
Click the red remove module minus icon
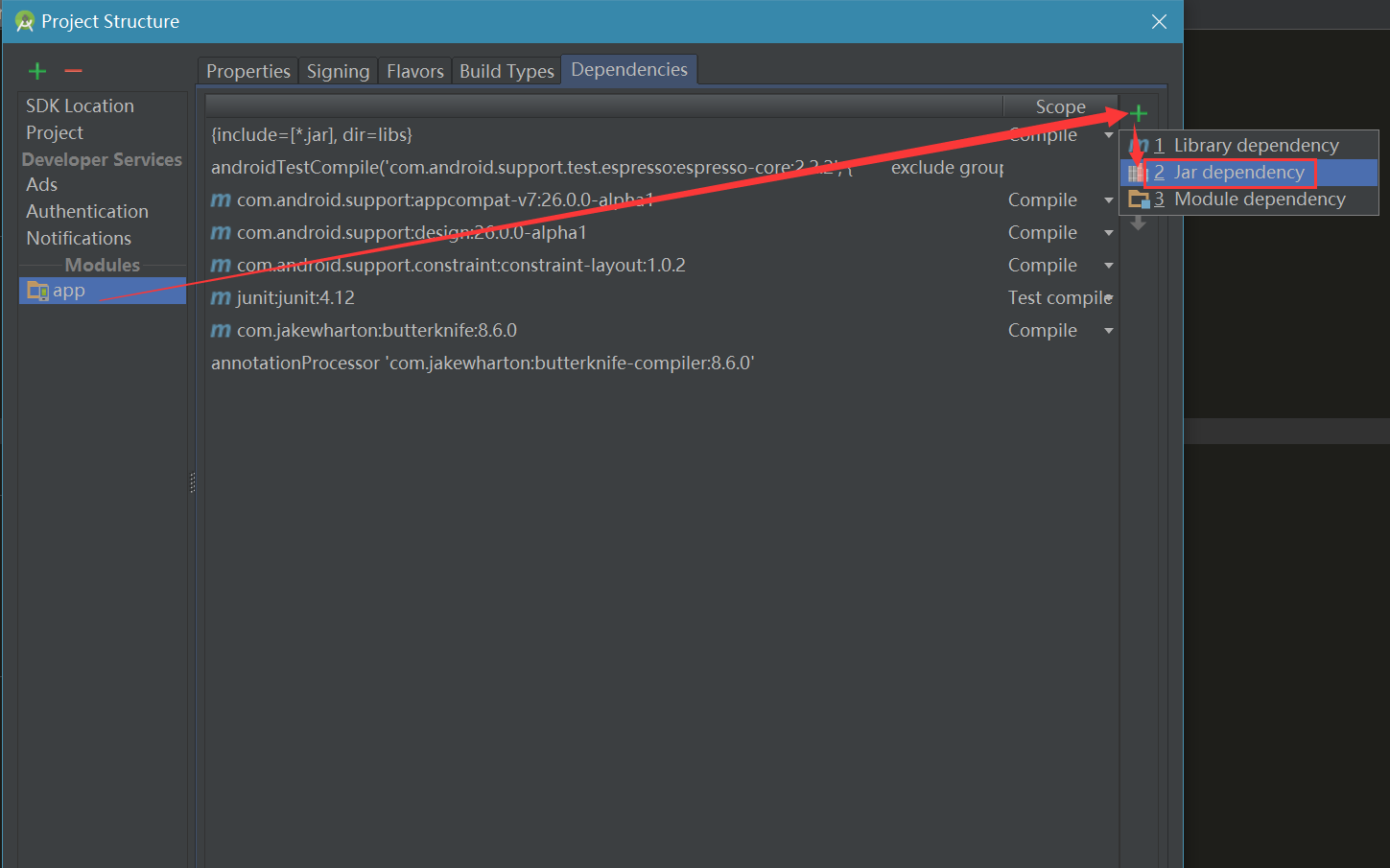[x=73, y=71]
